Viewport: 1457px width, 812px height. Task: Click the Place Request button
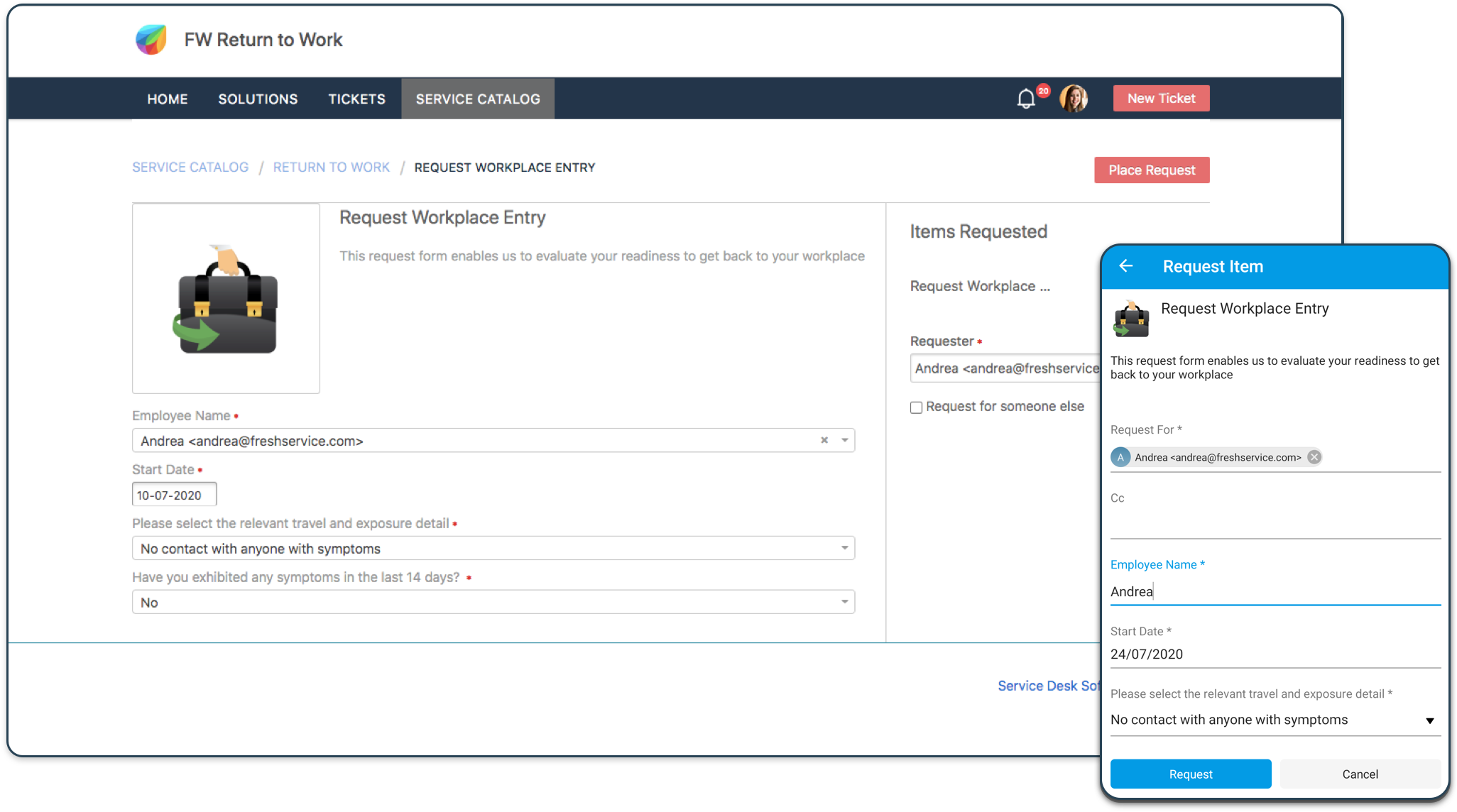[1151, 169]
